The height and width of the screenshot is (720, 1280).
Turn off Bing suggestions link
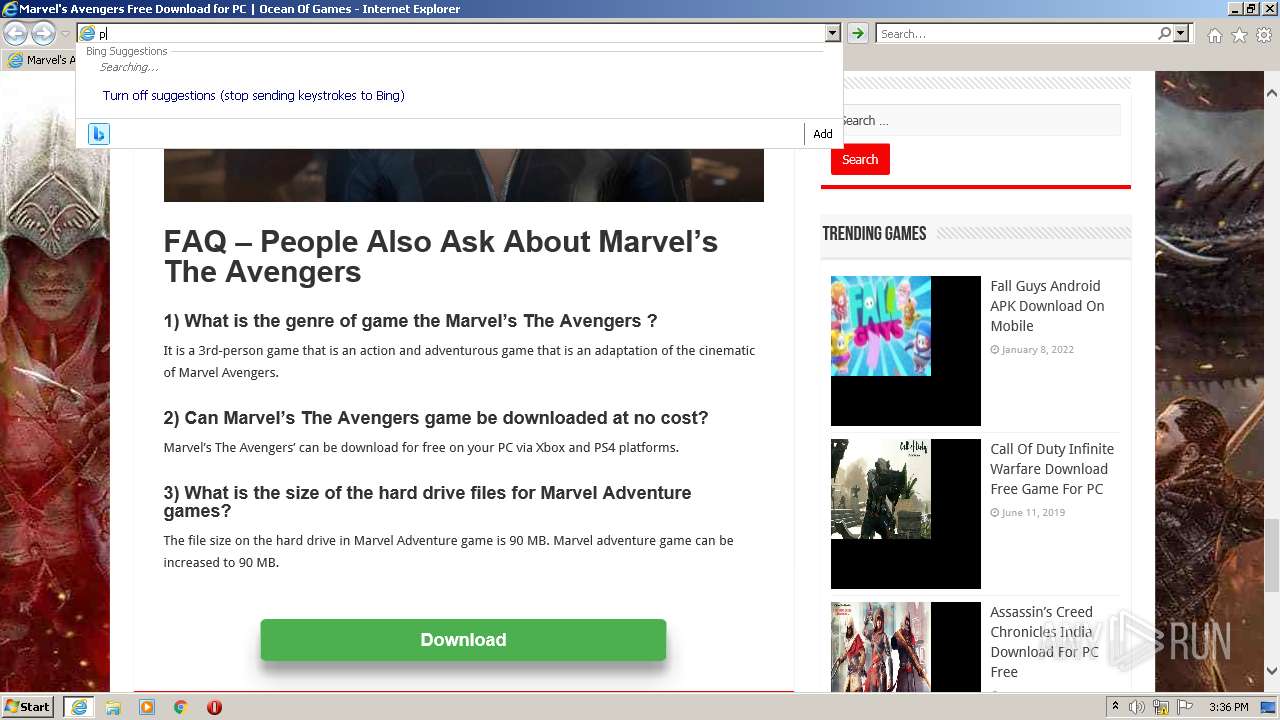253,96
